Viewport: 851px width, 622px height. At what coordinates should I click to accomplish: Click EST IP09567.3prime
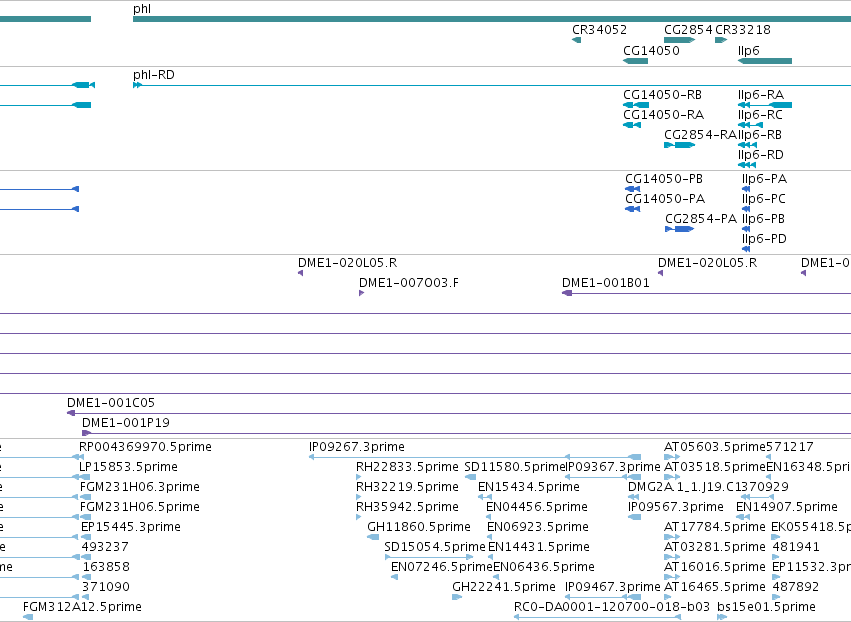(x=676, y=507)
